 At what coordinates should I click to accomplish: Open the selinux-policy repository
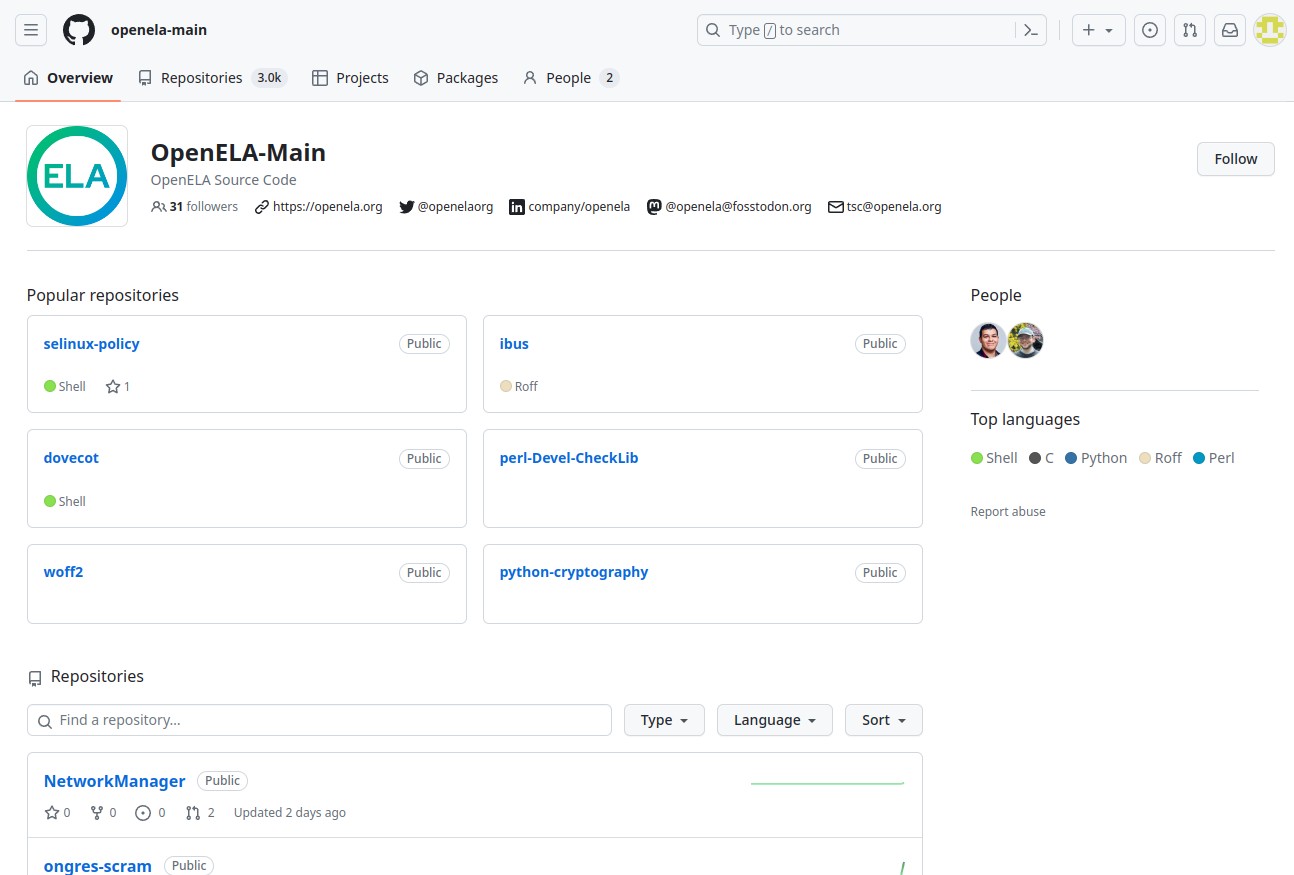pos(92,344)
